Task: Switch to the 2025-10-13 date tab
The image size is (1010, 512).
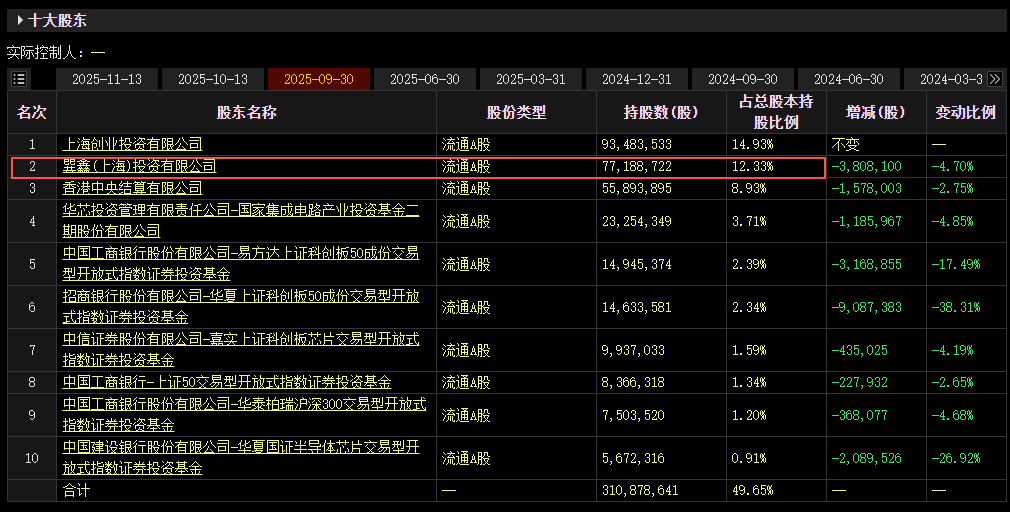Action: click(x=213, y=79)
